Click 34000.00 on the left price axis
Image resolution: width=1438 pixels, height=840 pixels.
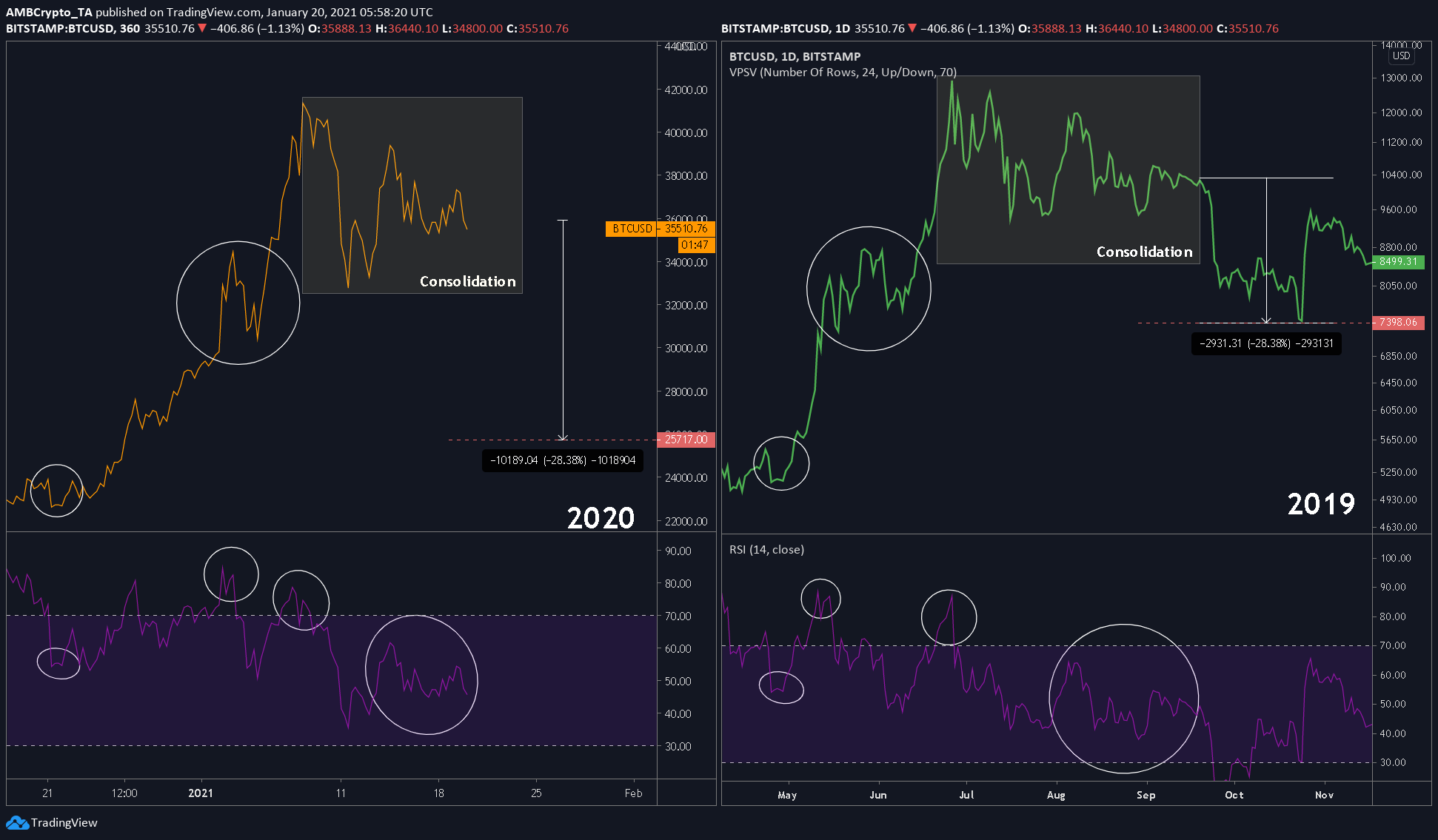(x=686, y=263)
